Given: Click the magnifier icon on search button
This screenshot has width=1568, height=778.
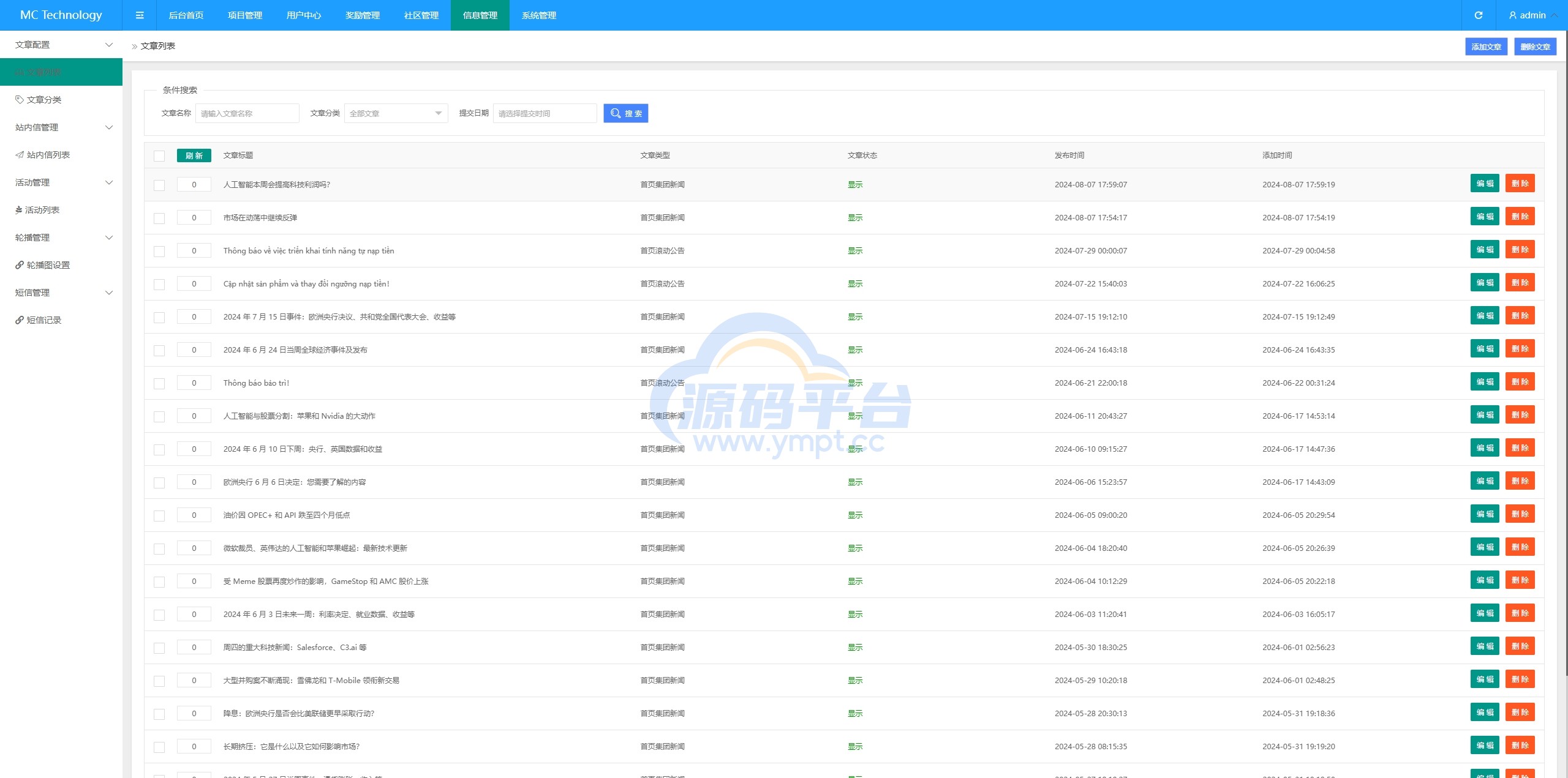Looking at the screenshot, I should point(616,113).
